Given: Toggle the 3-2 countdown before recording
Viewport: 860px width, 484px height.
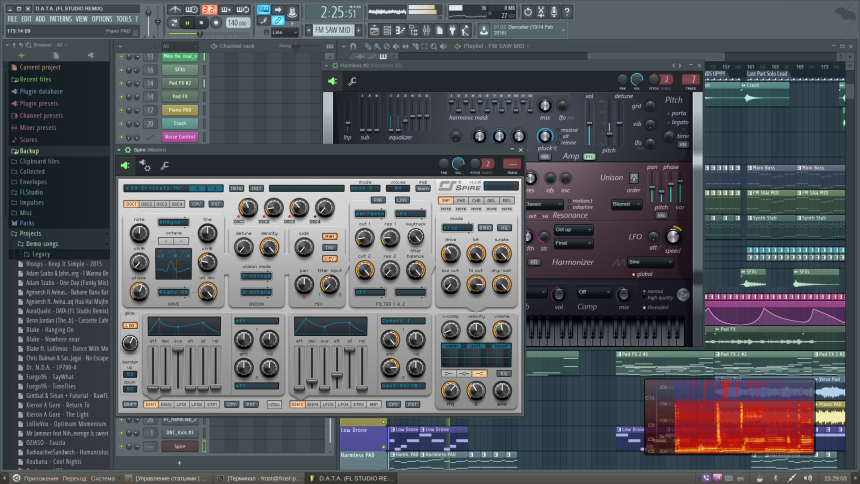Looking at the screenshot, I should pos(209,10).
